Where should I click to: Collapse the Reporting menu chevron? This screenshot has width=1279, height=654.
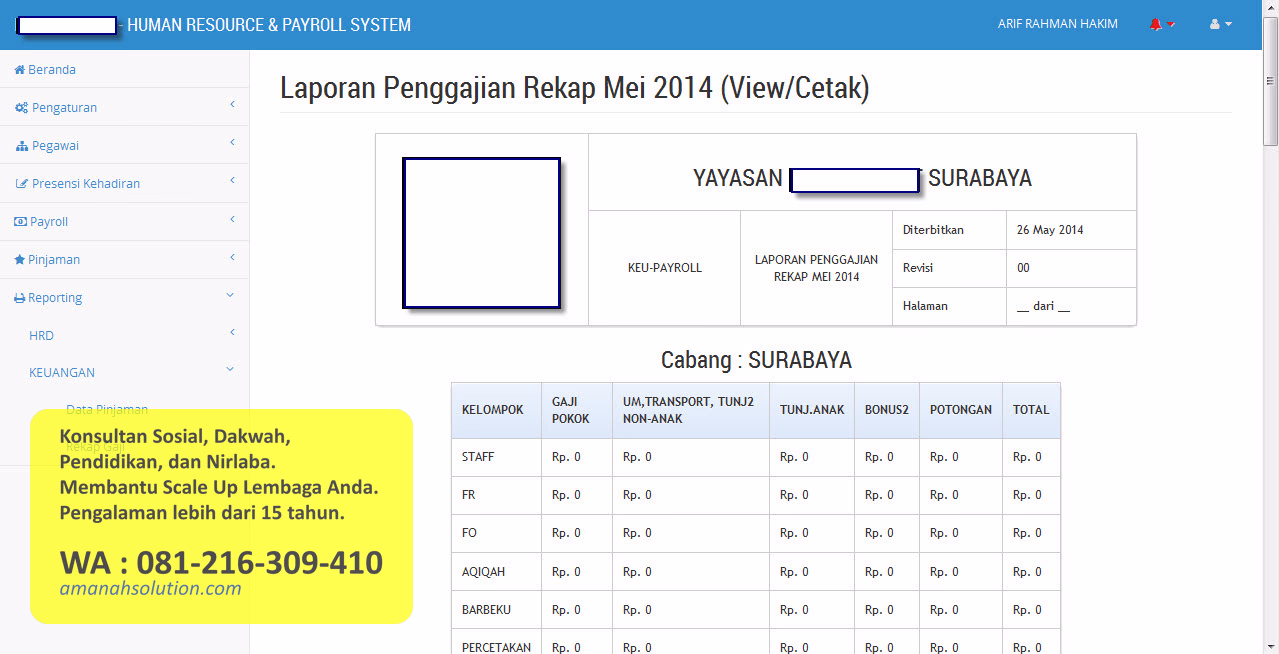point(230,295)
